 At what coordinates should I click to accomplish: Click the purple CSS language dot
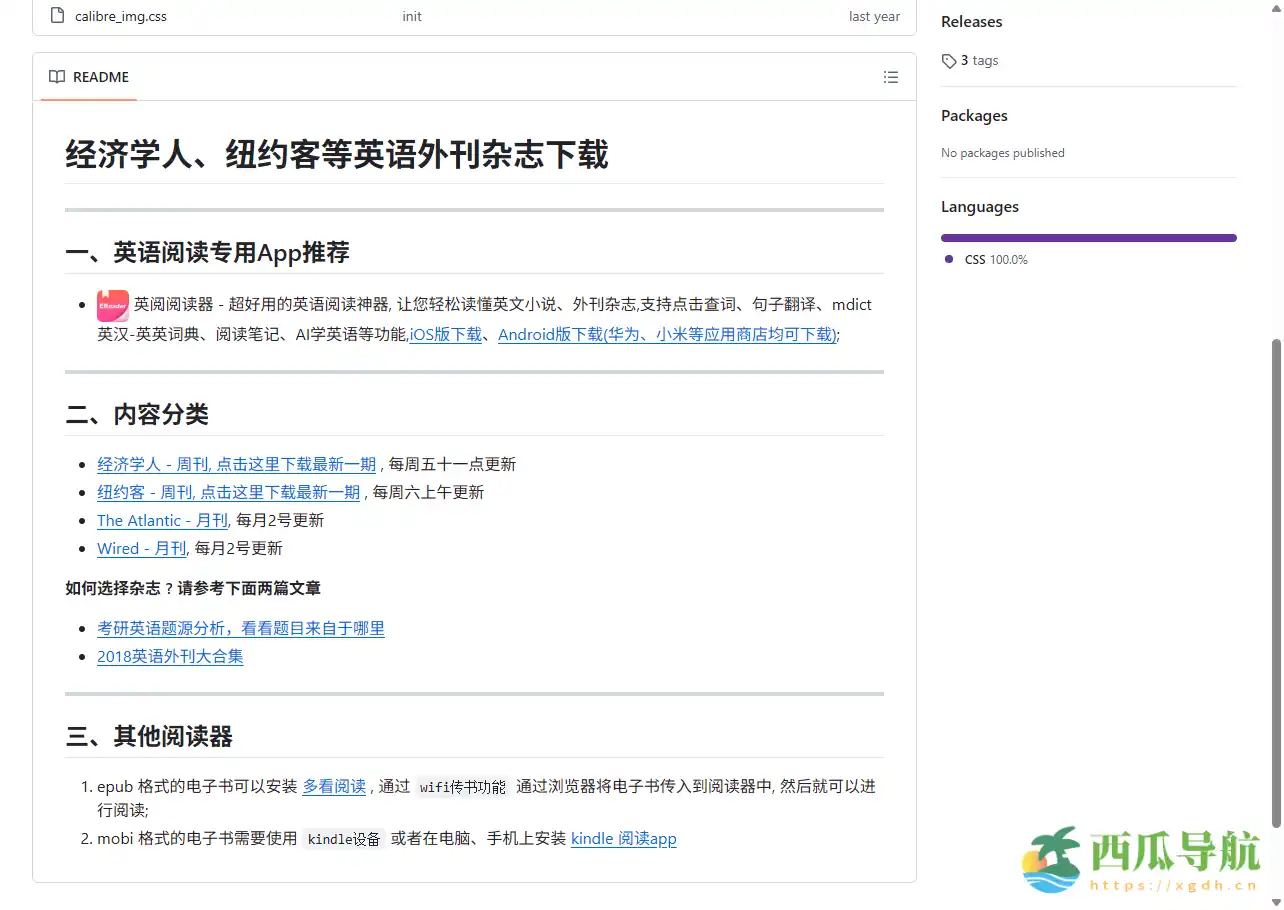(x=947, y=259)
